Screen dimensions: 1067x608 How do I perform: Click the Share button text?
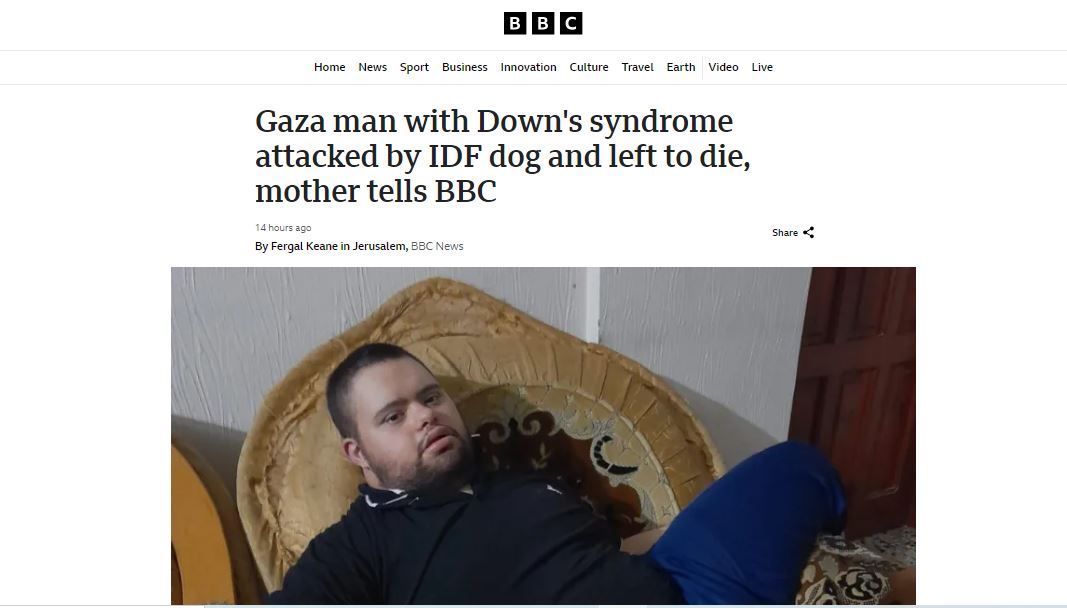785,233
